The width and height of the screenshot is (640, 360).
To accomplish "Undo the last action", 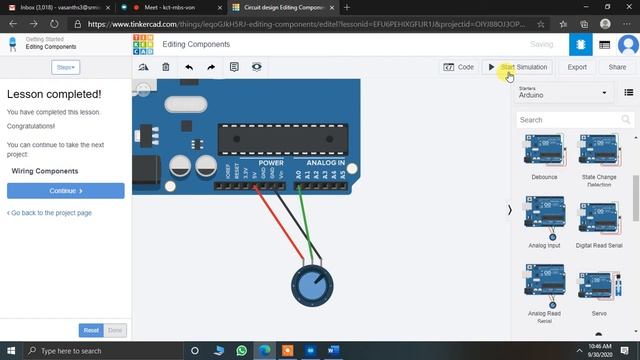I will pos(189,67).
